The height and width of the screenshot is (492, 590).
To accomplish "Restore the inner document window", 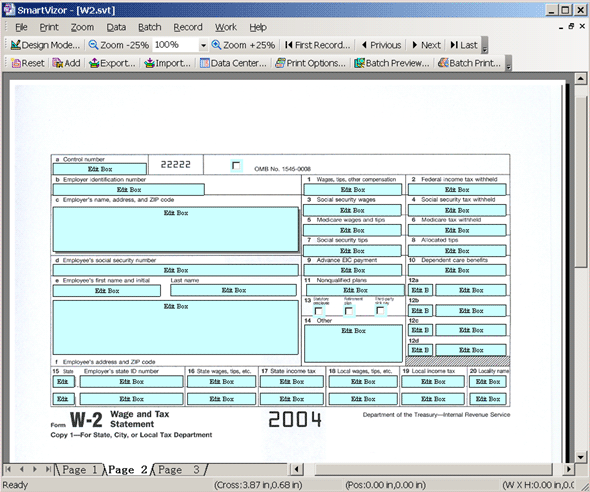I will (x=571, y=26).
